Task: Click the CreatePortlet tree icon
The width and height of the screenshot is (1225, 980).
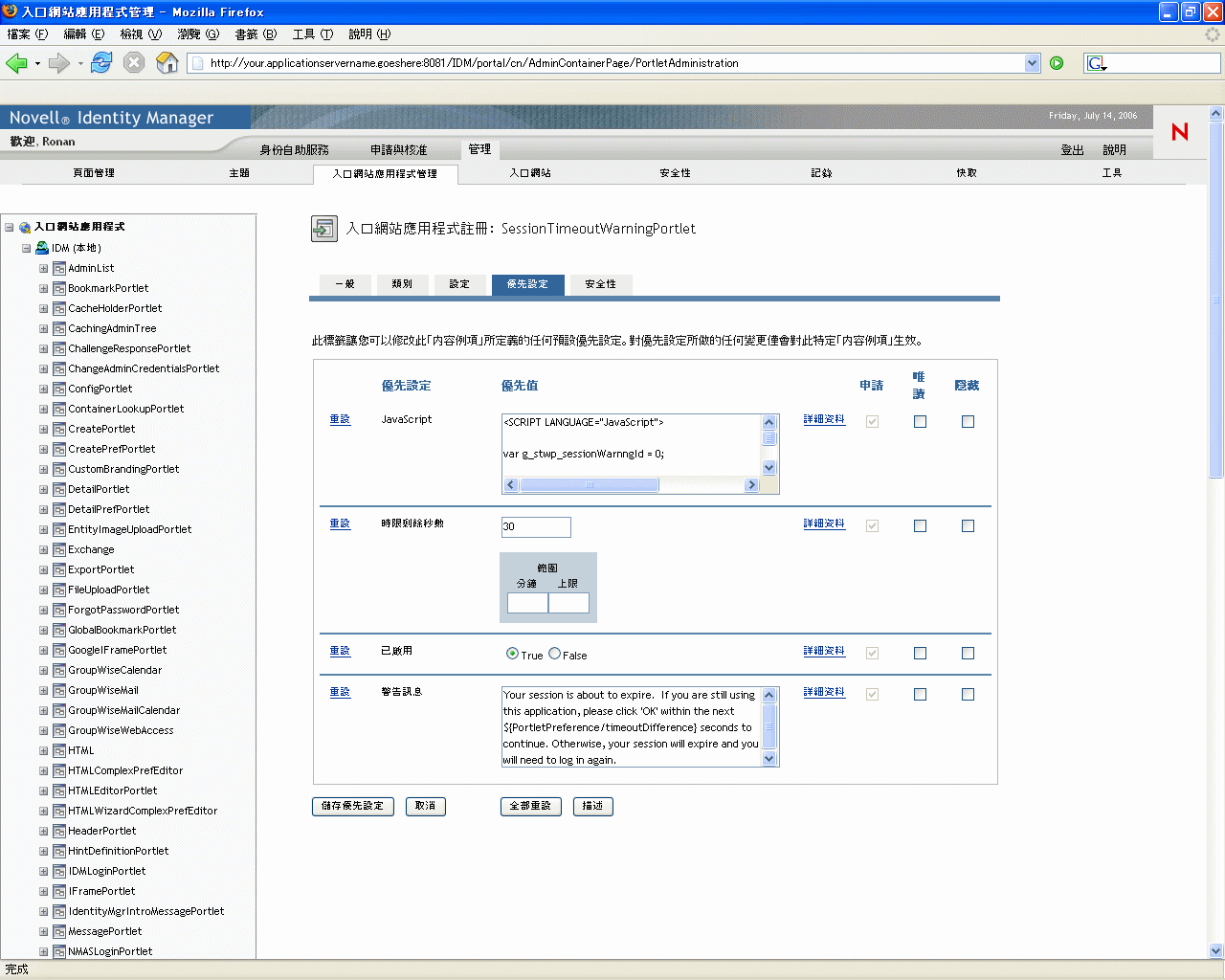Action: (x=59, y=429)
